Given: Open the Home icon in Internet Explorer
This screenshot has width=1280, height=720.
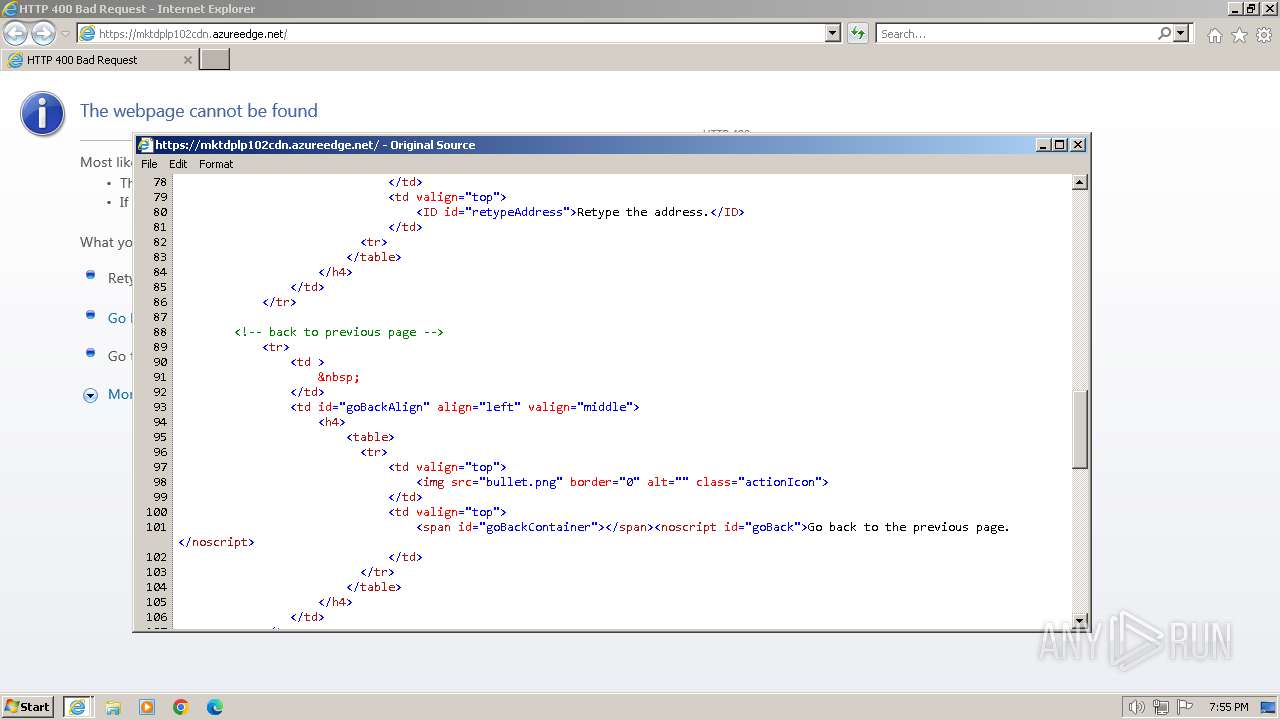Looking at the screenshot, I should 1214,35.
